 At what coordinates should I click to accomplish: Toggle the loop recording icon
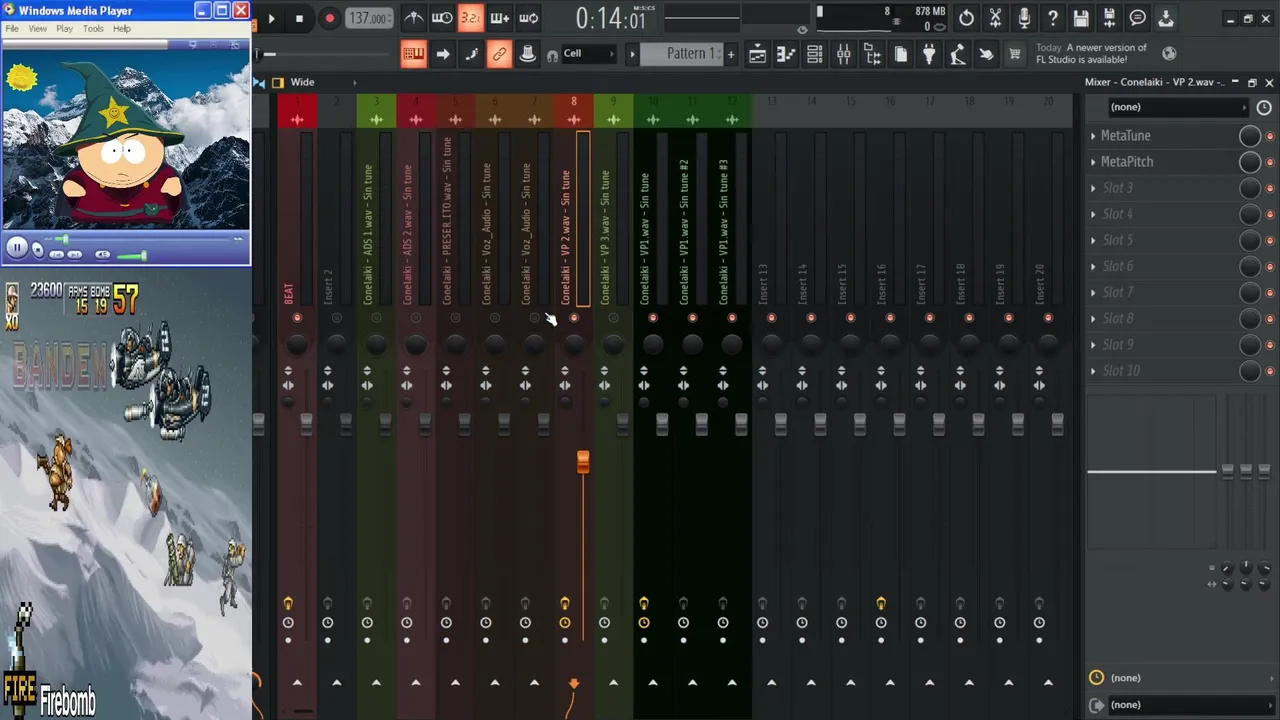click(528, 18)
